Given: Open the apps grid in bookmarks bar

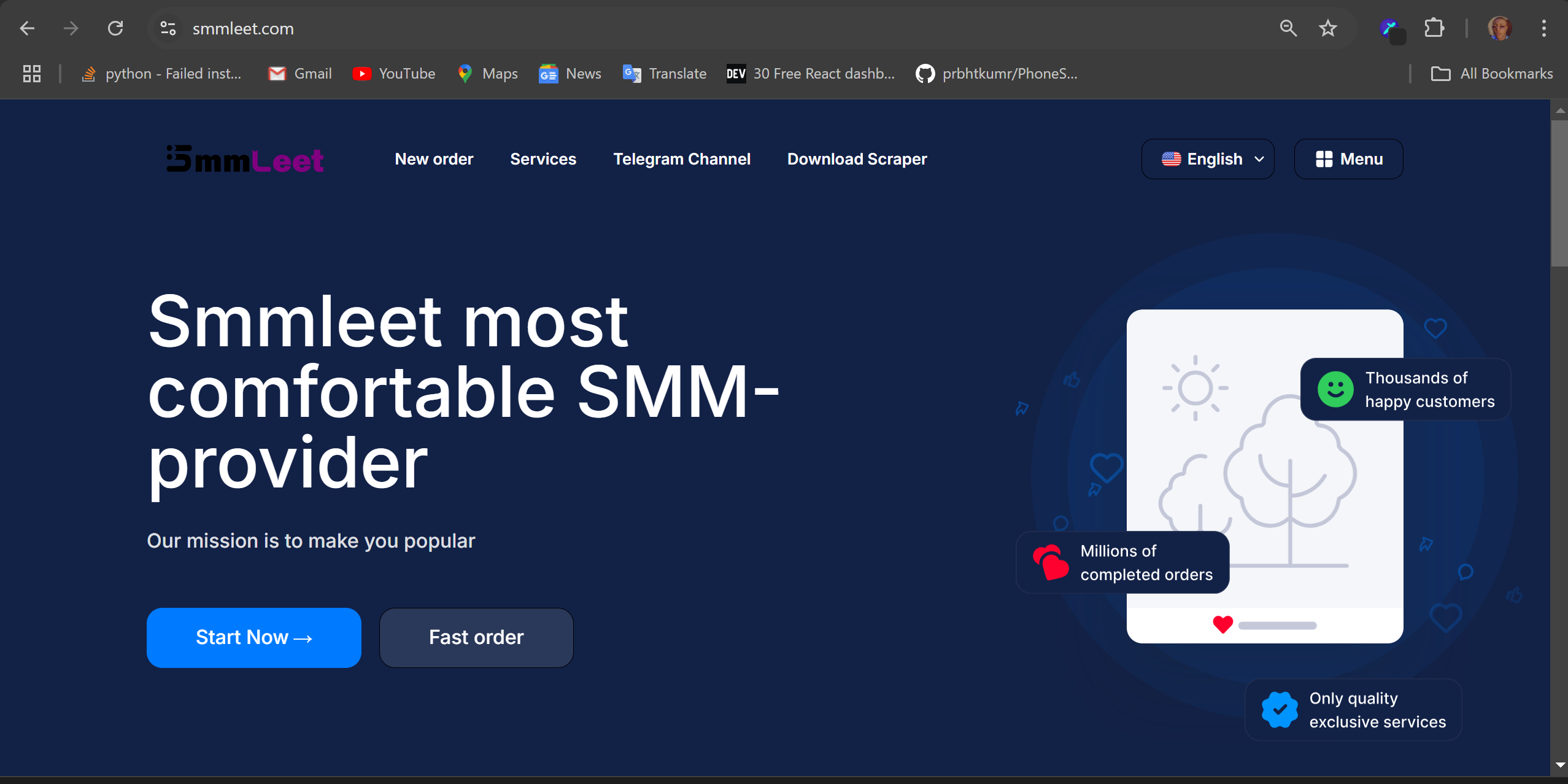Looking at the screenshot, I should [x=32, y=74].
